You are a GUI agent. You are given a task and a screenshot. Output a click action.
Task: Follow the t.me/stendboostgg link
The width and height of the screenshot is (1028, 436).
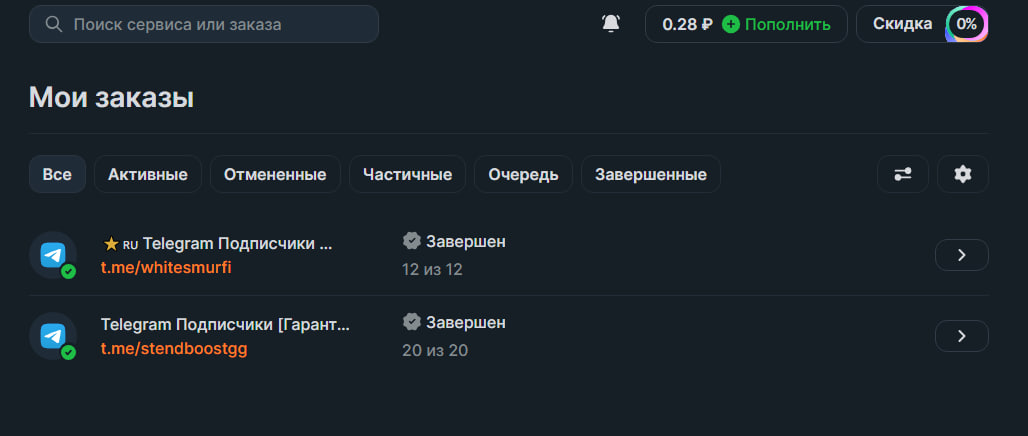(x=174, y=349)
